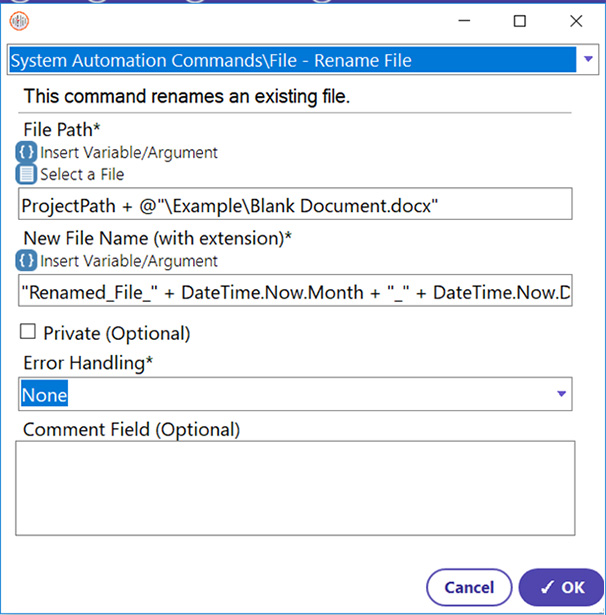Click into the File Path input field
606x615 pixels.
295,204
